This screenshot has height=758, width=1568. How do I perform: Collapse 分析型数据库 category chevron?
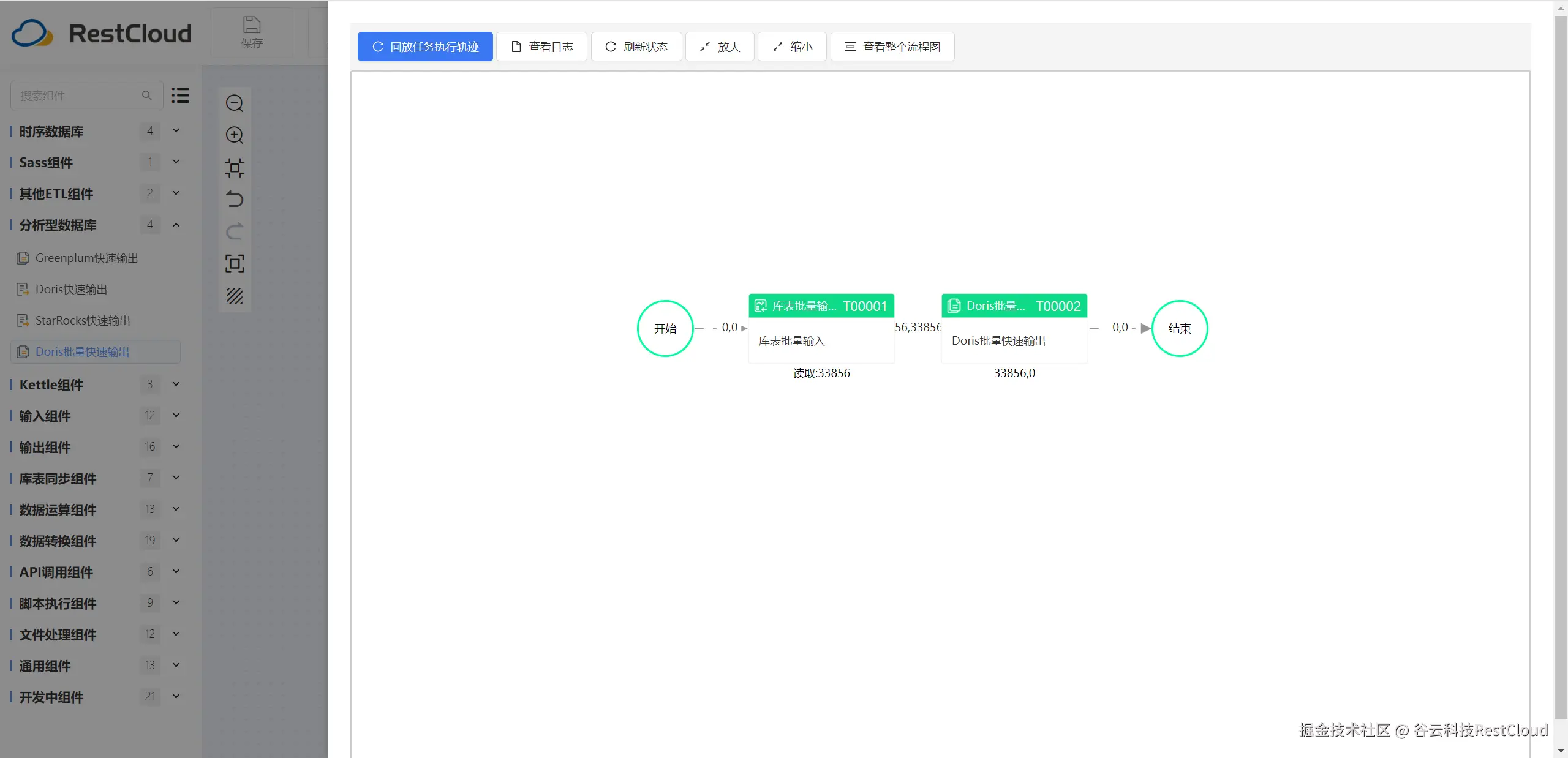176,225
